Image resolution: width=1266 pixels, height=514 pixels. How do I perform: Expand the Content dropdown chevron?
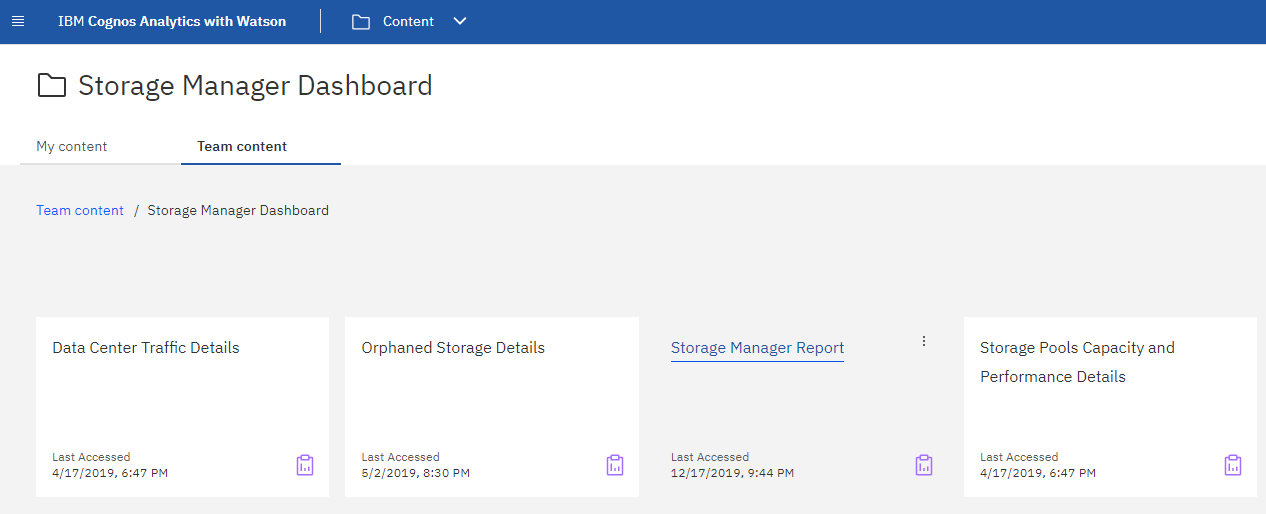click(460, 21)
